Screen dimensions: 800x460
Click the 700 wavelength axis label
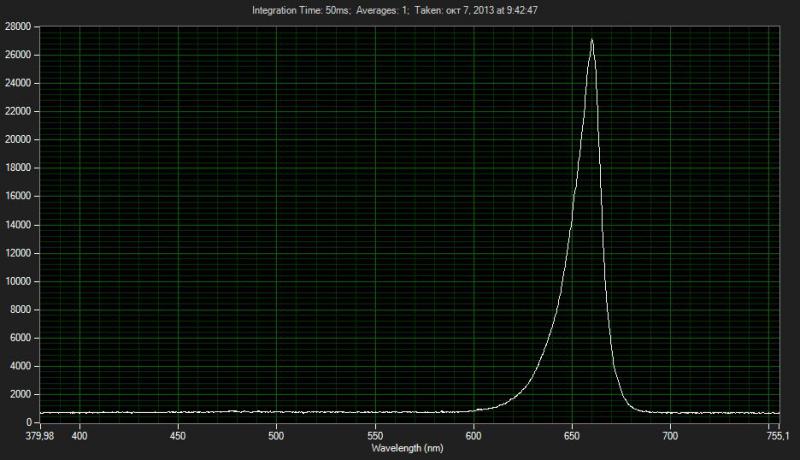tap(671, 436)
